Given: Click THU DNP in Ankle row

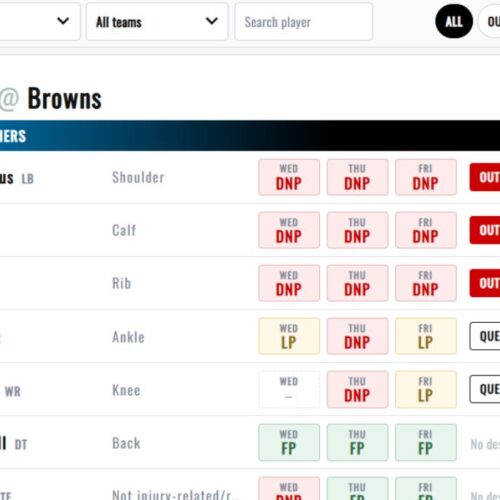Looking at the screenshot, I should point(357,336).
